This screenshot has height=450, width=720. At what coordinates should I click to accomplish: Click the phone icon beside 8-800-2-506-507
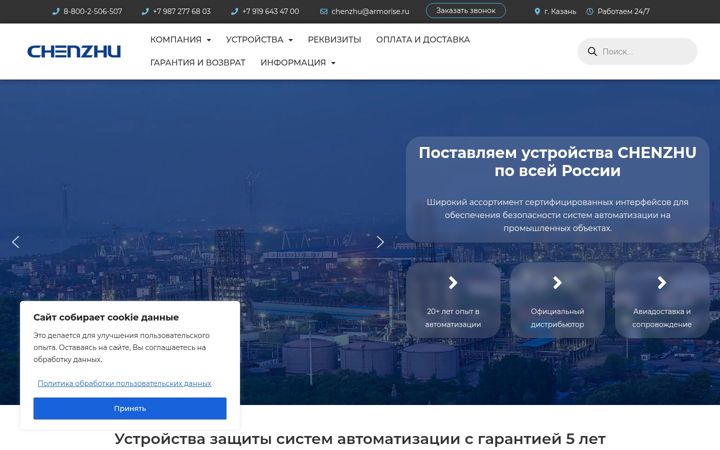pyautogui.click(x=56, y=11)
